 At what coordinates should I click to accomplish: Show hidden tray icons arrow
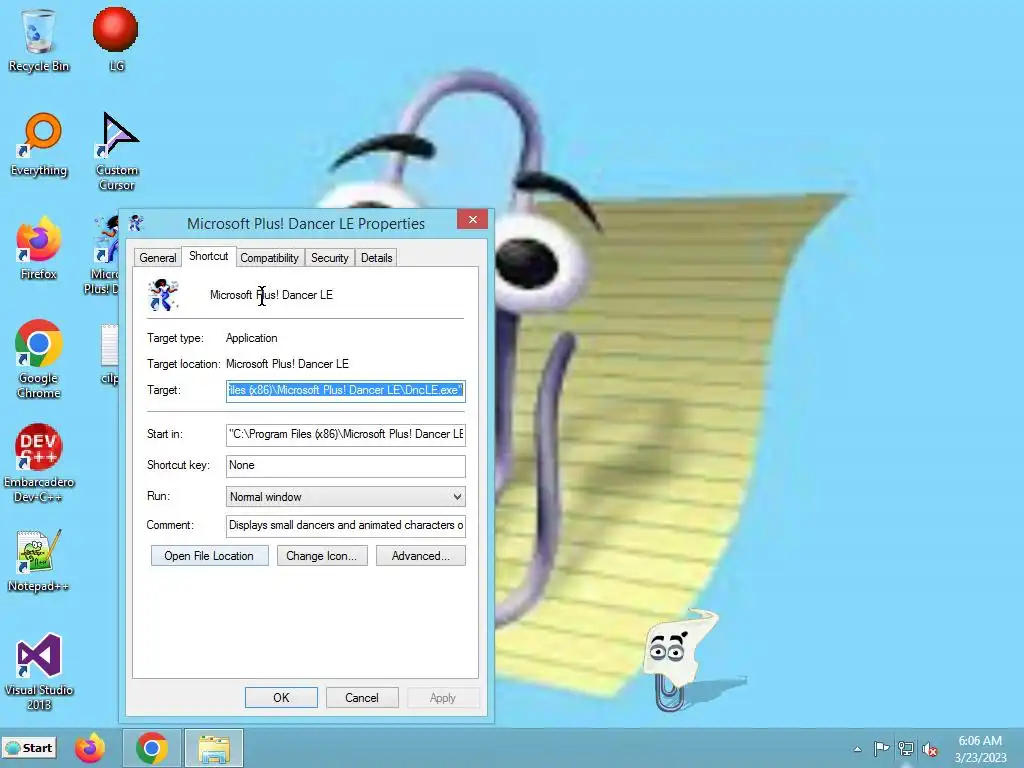tap(857, 749)
